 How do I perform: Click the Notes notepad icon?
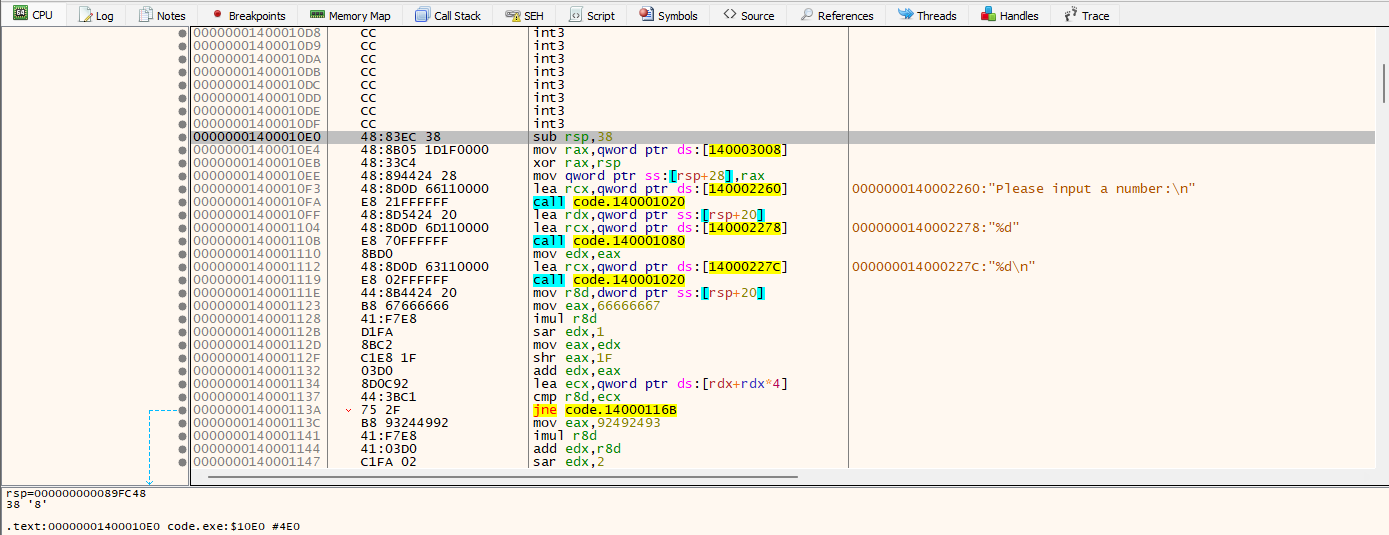tap(146, 15)
